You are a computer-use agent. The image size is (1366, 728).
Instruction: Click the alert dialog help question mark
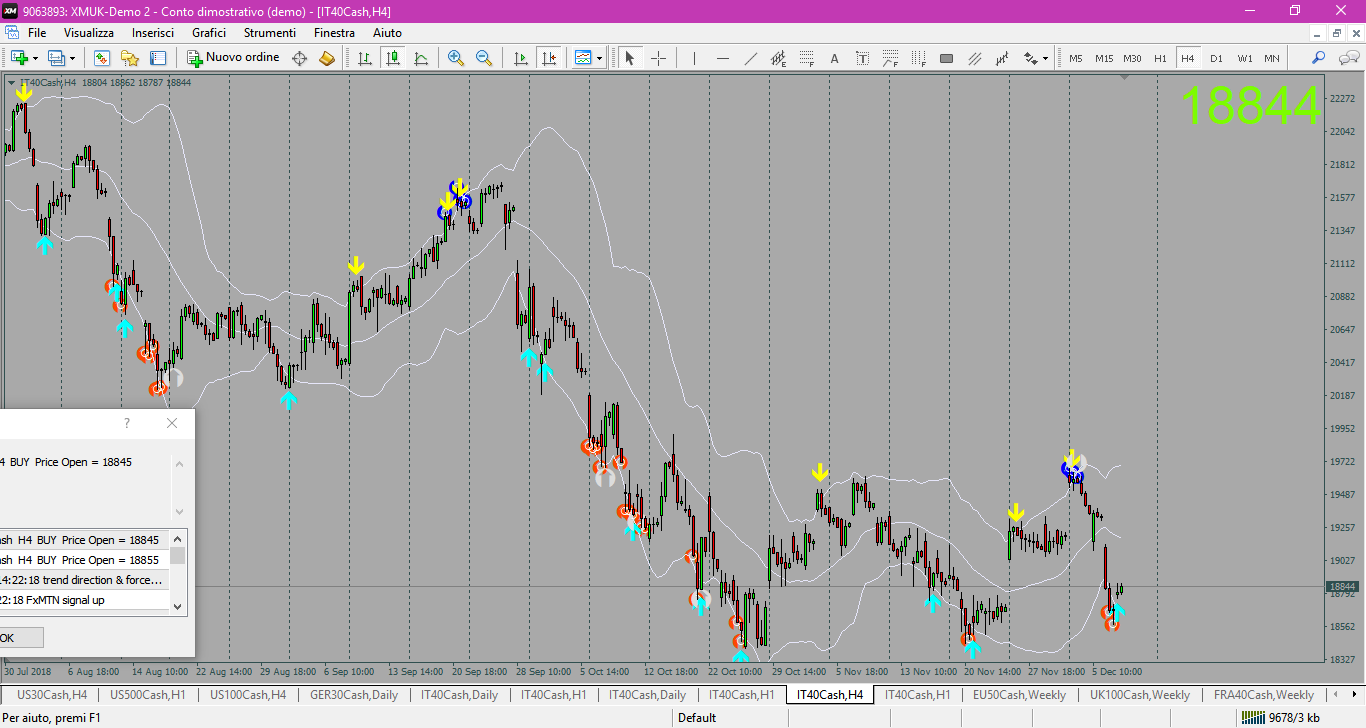126,423
